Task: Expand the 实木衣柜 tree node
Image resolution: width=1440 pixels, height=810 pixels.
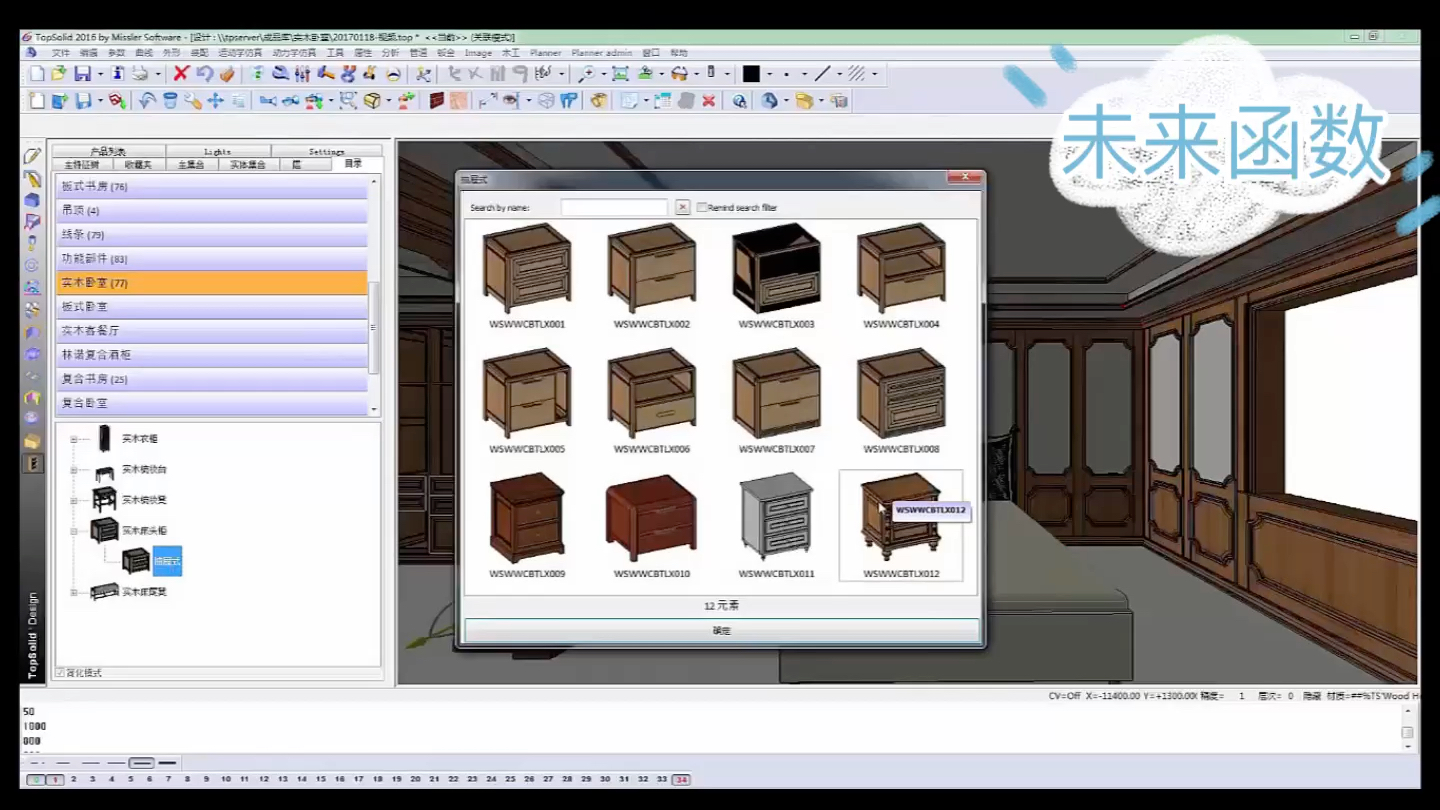Action: (73, 439)
